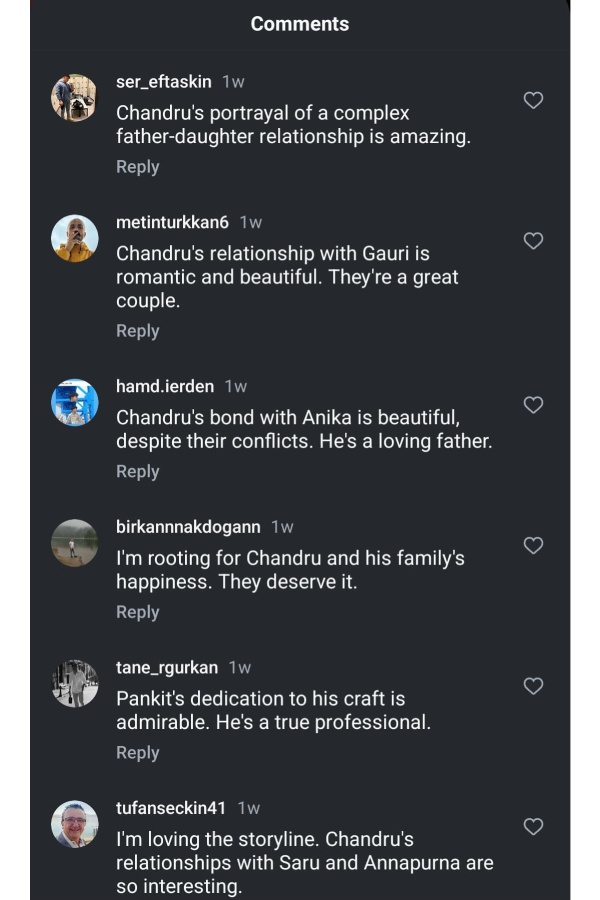The image size is (600, 900).
Task: Open the Comments header title
Action: click(300, 23)
